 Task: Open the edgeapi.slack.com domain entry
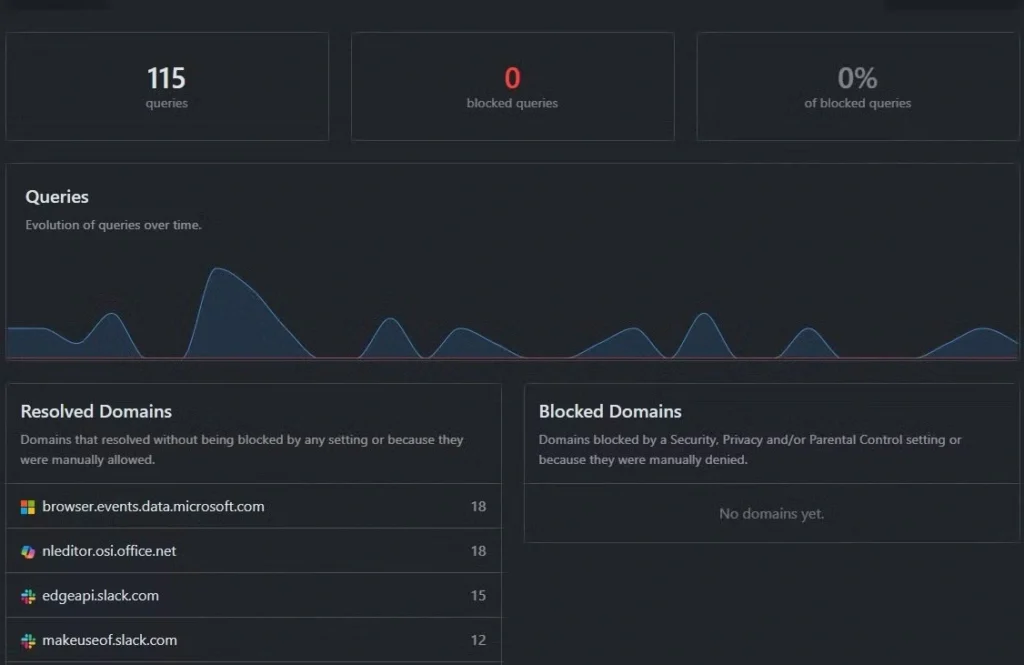(100, 596)
